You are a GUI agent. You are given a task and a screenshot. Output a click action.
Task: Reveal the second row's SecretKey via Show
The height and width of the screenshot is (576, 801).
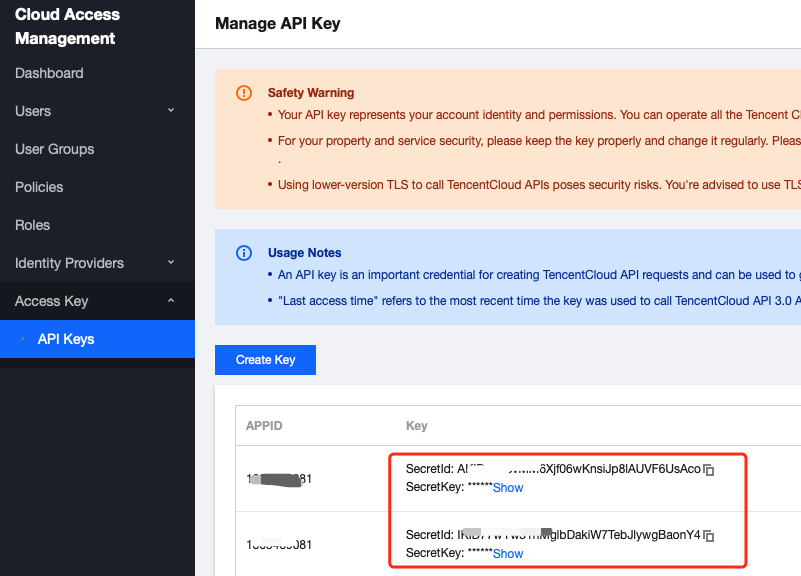pyautogui.click(x=508, y=554)
